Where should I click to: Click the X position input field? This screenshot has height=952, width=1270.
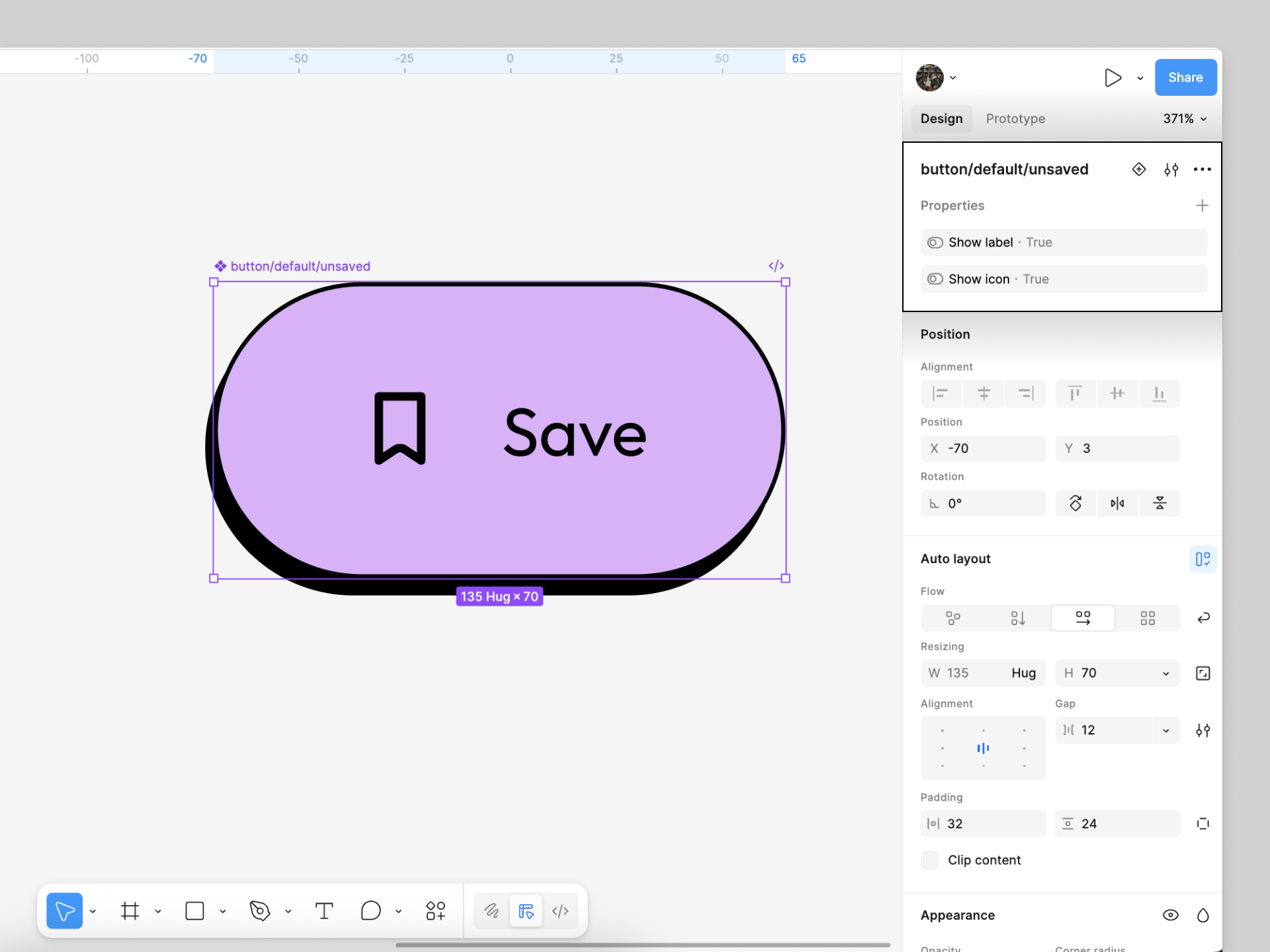tap(983, 449)
